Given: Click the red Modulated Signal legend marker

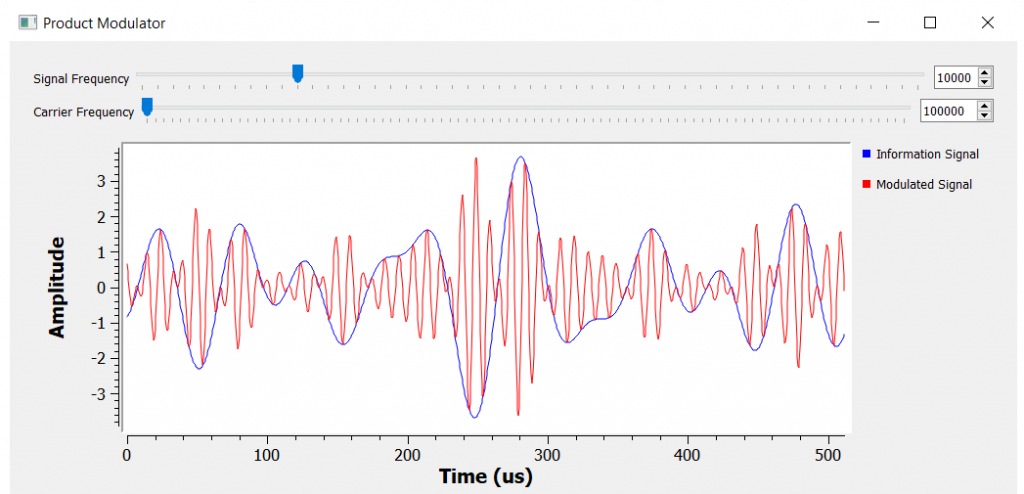Looking at the screenshot, I should pyautogui.click(x=866, y=184).
